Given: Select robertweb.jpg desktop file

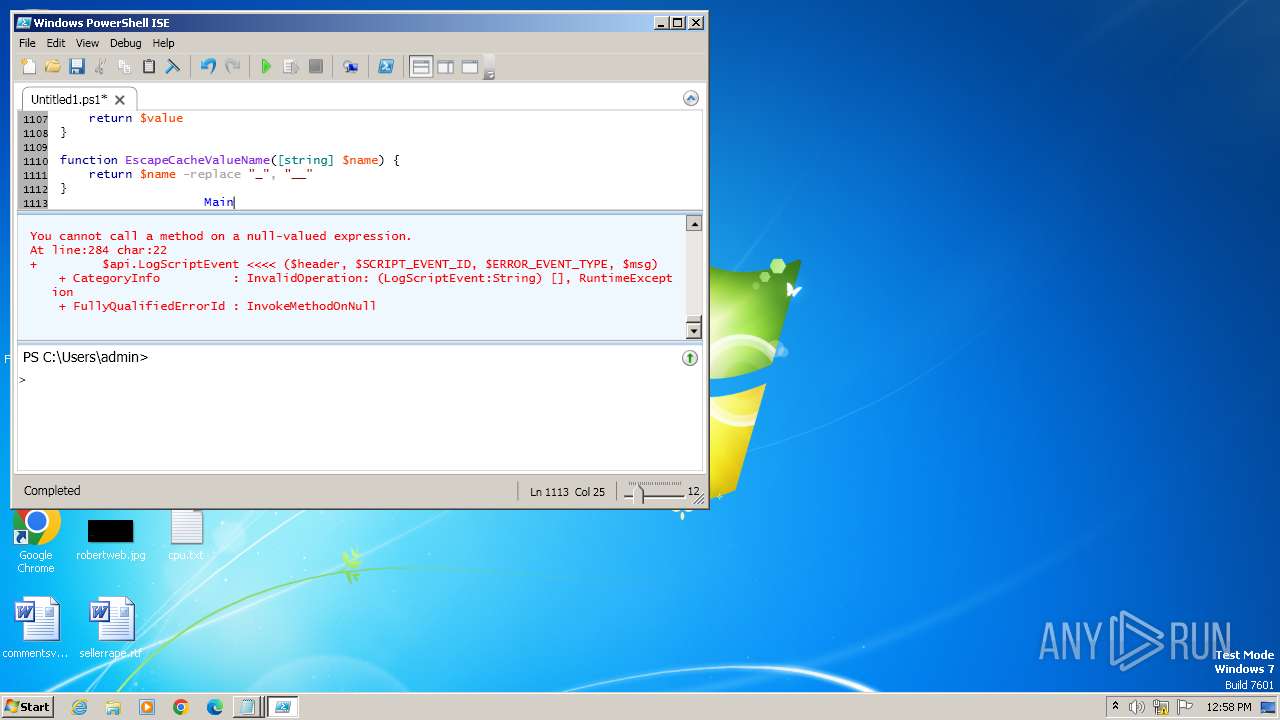Looking at the screenshot, I should click(x=110, y=540).
